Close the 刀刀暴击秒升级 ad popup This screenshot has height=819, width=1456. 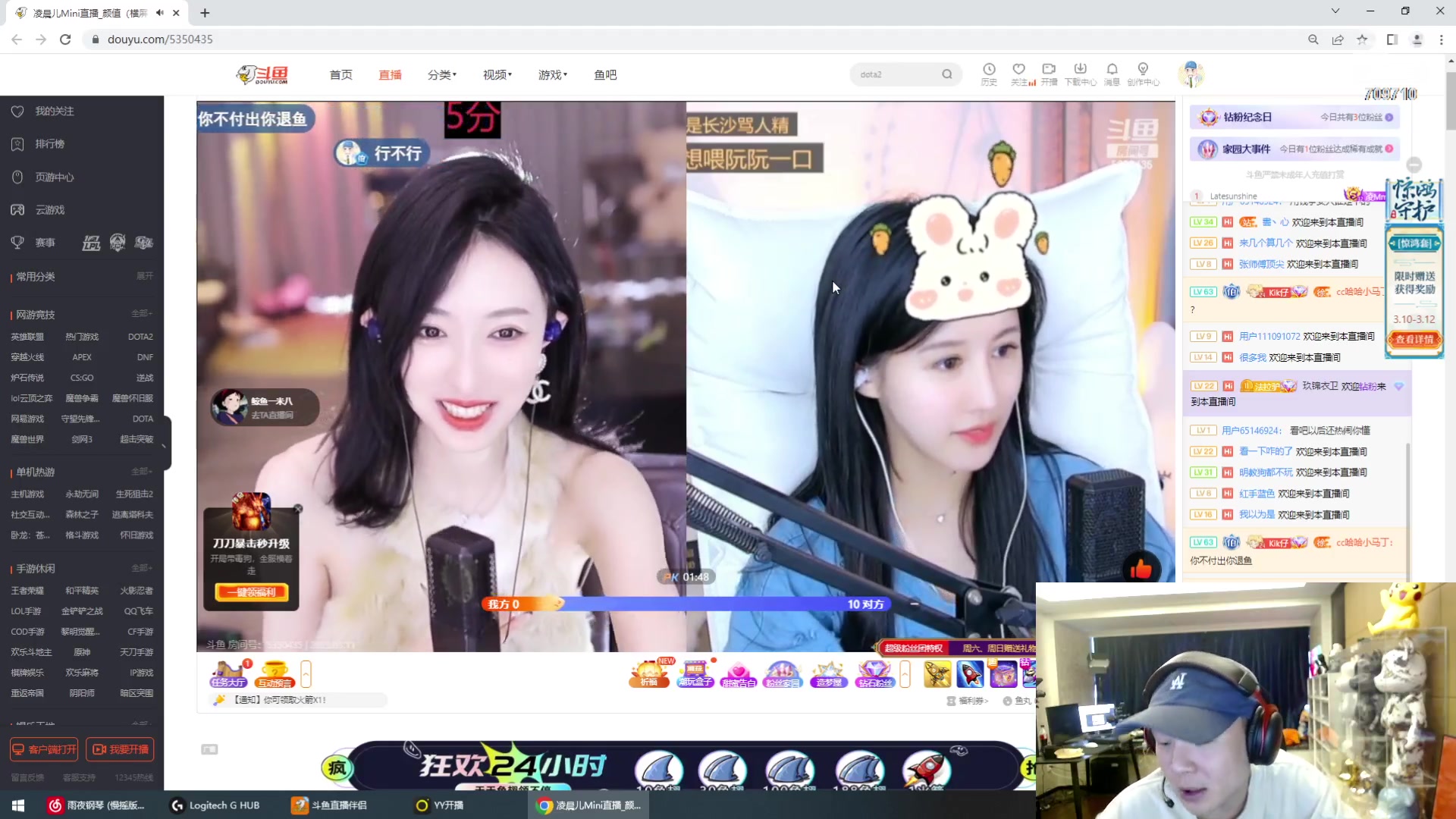pos(298,509)
